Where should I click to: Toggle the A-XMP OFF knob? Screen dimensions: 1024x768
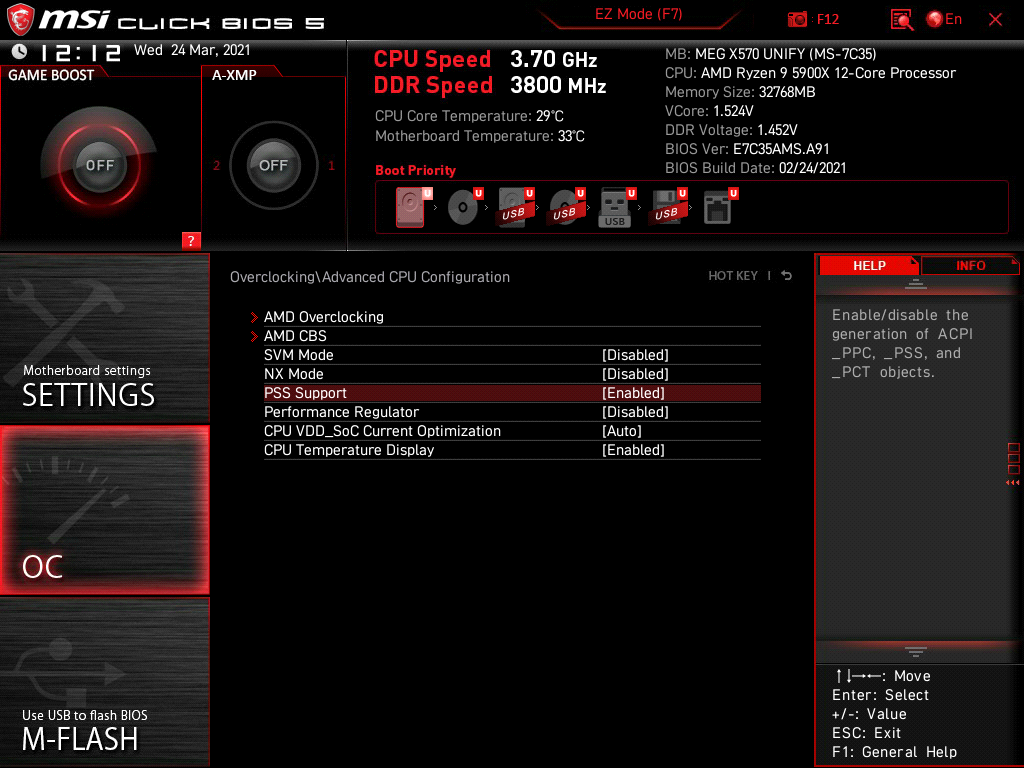[273, 165]
